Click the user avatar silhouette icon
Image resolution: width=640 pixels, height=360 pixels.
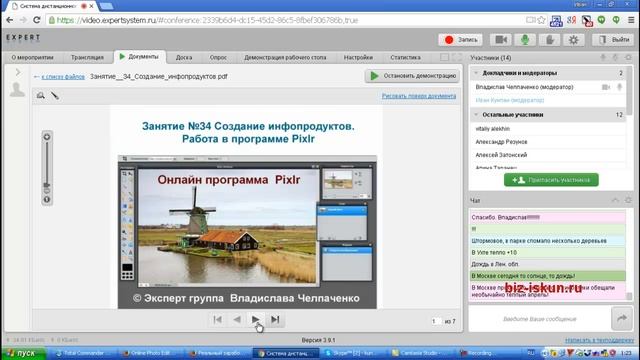click(x=17, y=89)
